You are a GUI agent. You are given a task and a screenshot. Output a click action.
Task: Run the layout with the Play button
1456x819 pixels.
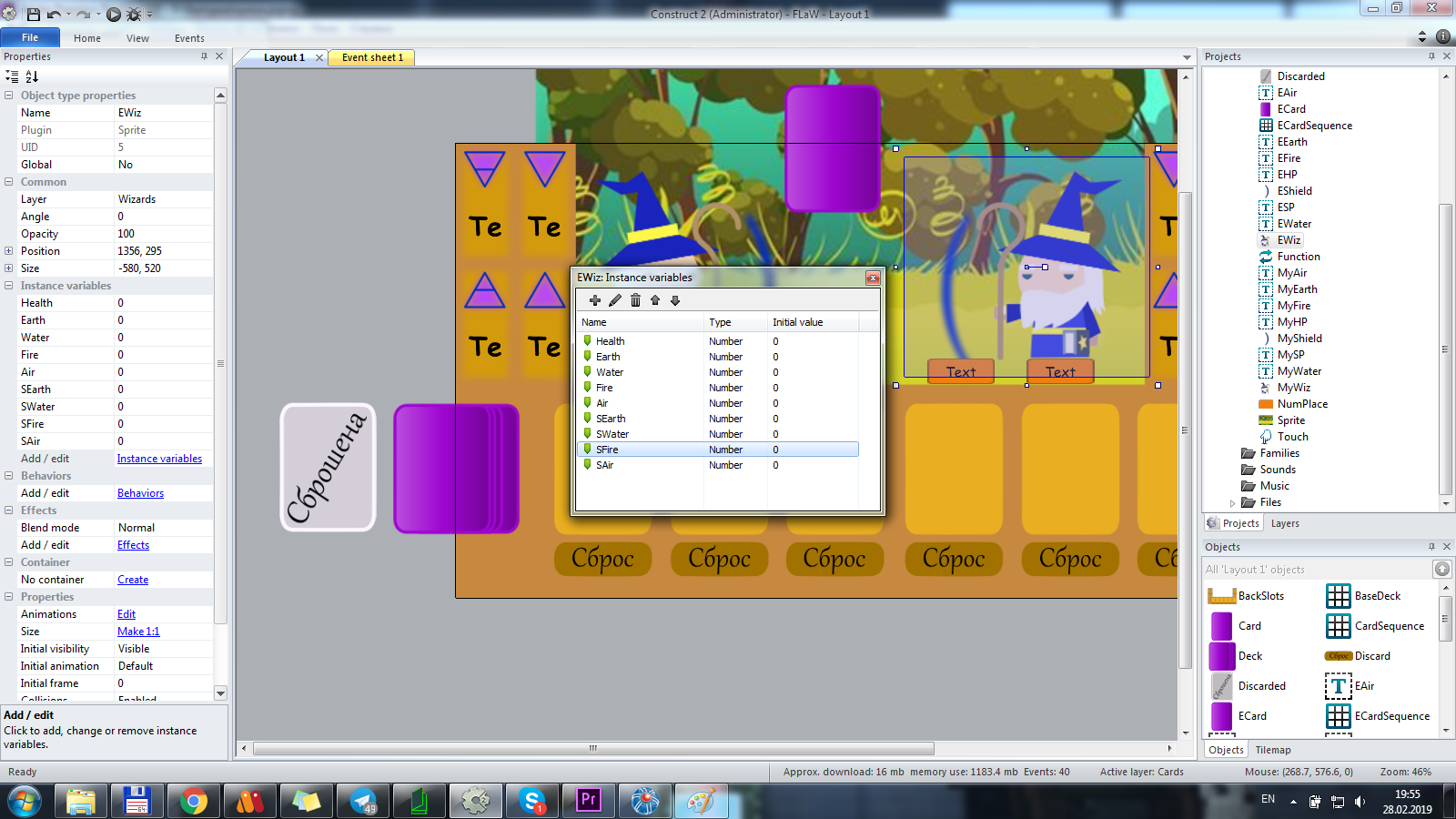click(113, 14)
